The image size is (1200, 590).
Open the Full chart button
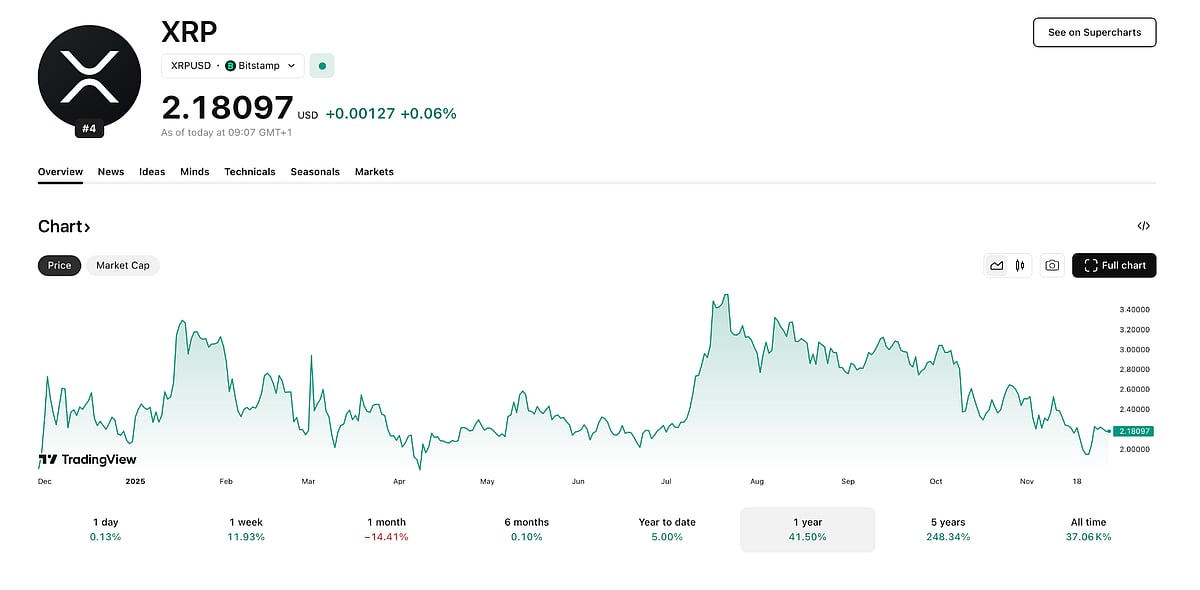(1114, 265)
